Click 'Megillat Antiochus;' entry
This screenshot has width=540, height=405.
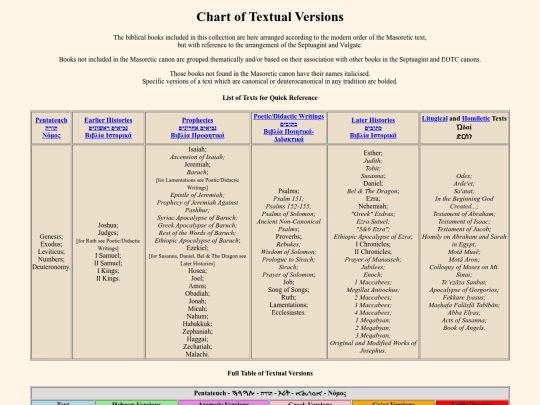(x=373, y=290)
